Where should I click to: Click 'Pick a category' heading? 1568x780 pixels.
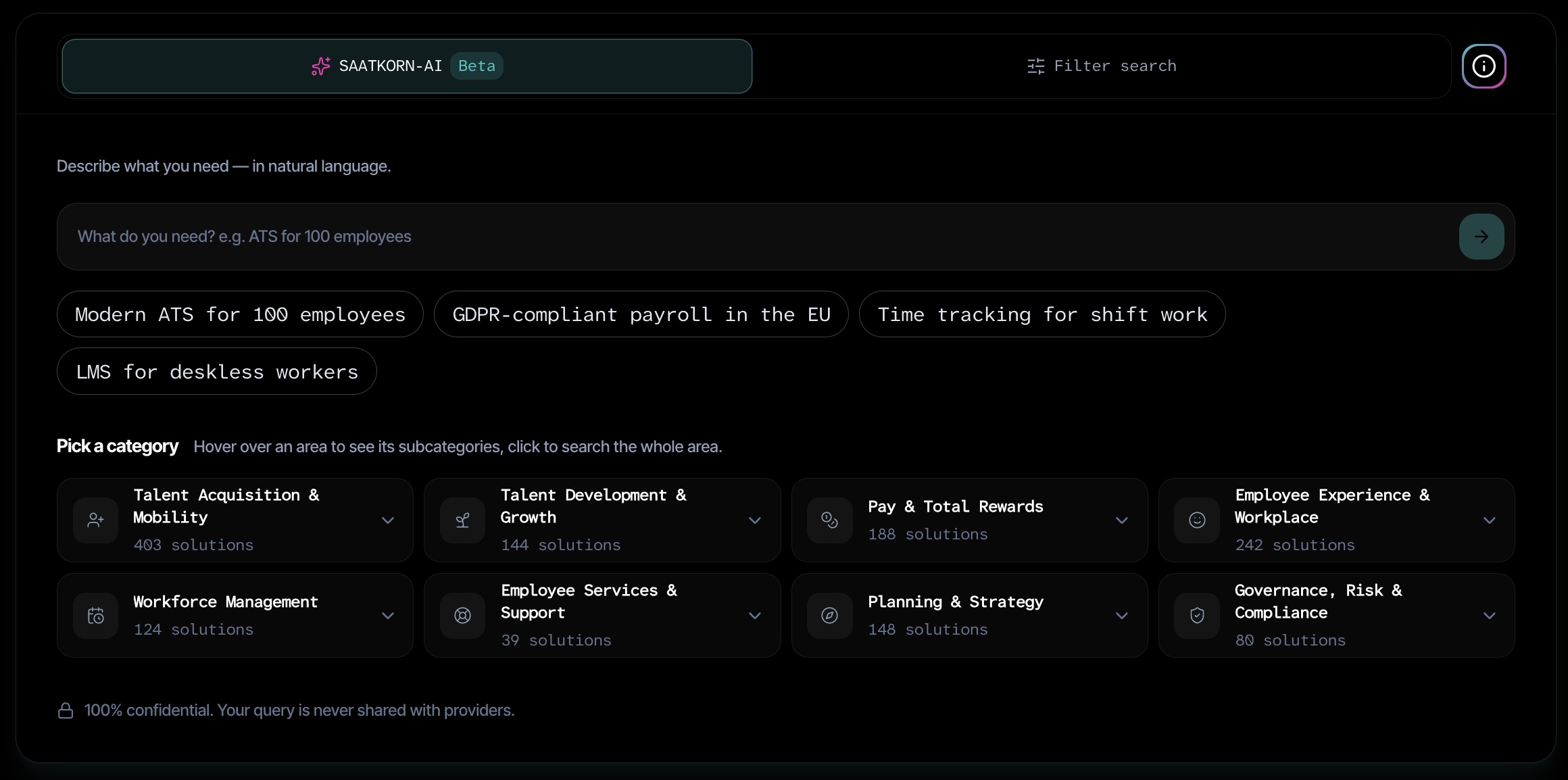(x=118, y=446)
